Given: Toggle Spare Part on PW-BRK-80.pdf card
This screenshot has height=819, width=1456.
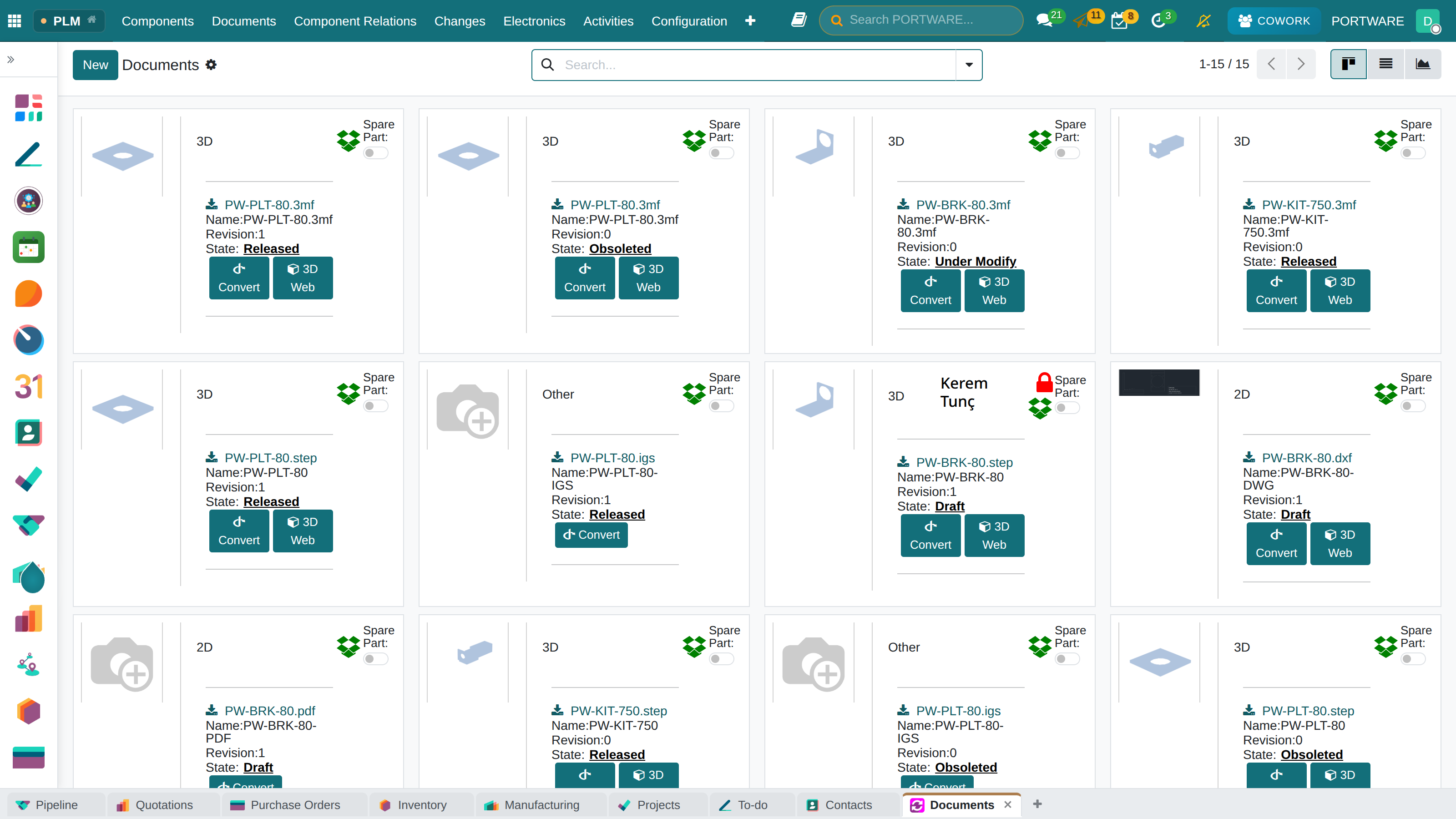Looking at the screenshot, I should click(375, 658).
